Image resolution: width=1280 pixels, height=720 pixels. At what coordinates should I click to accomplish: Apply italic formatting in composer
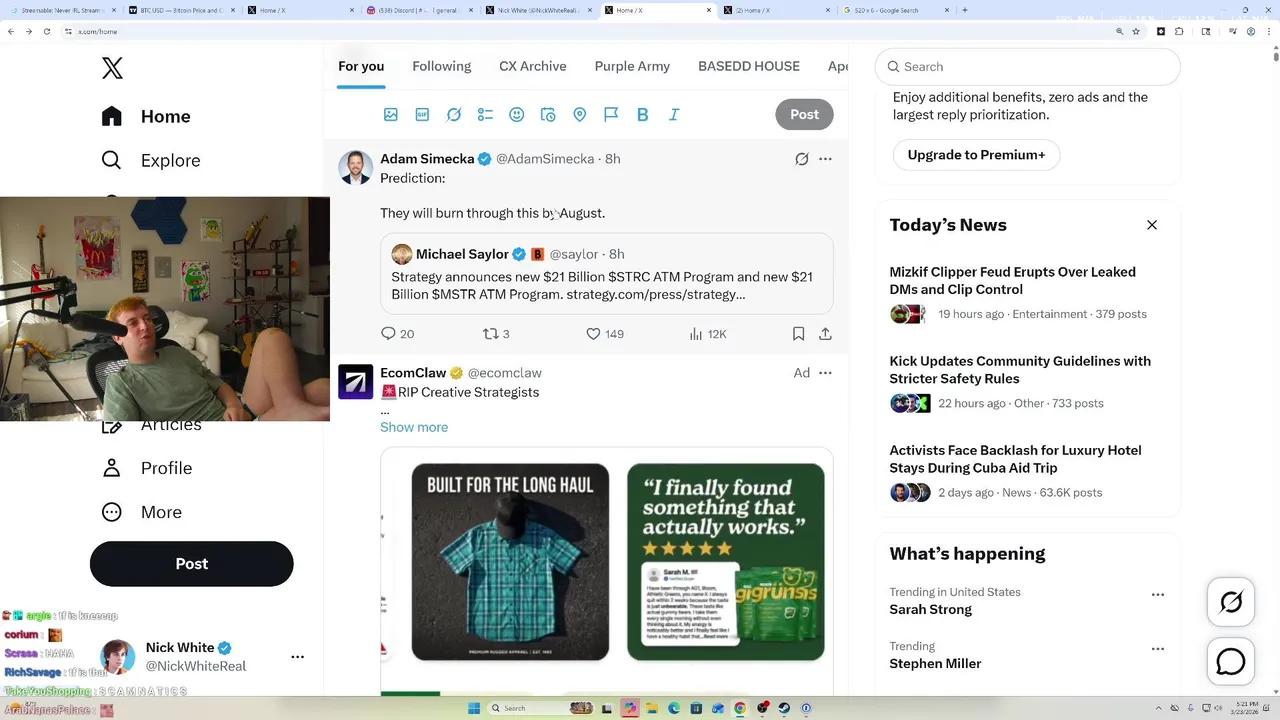674,115
